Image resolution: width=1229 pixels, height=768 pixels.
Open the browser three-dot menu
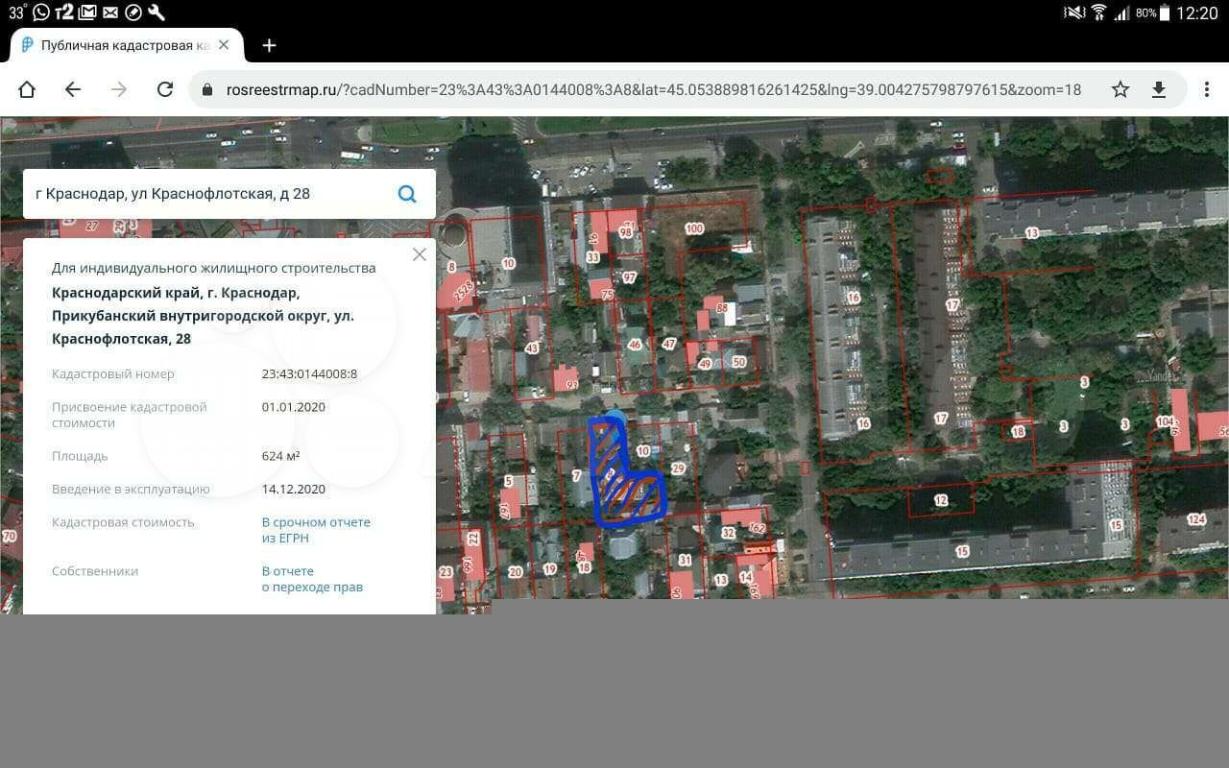[1206, 89]
